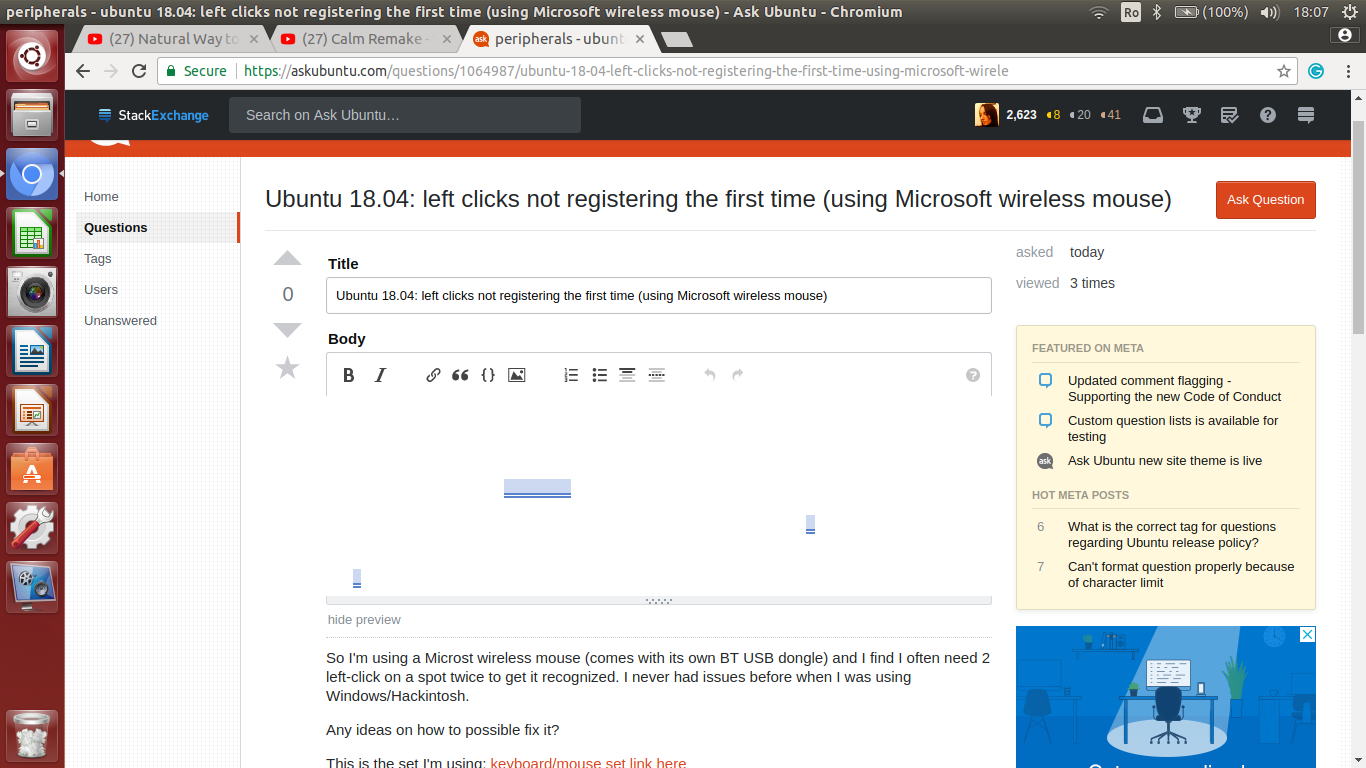The image size is (1366, 768).
Task: Close the advertisement with X icon
Action: pyautogui.click(x=1306, y=635)
